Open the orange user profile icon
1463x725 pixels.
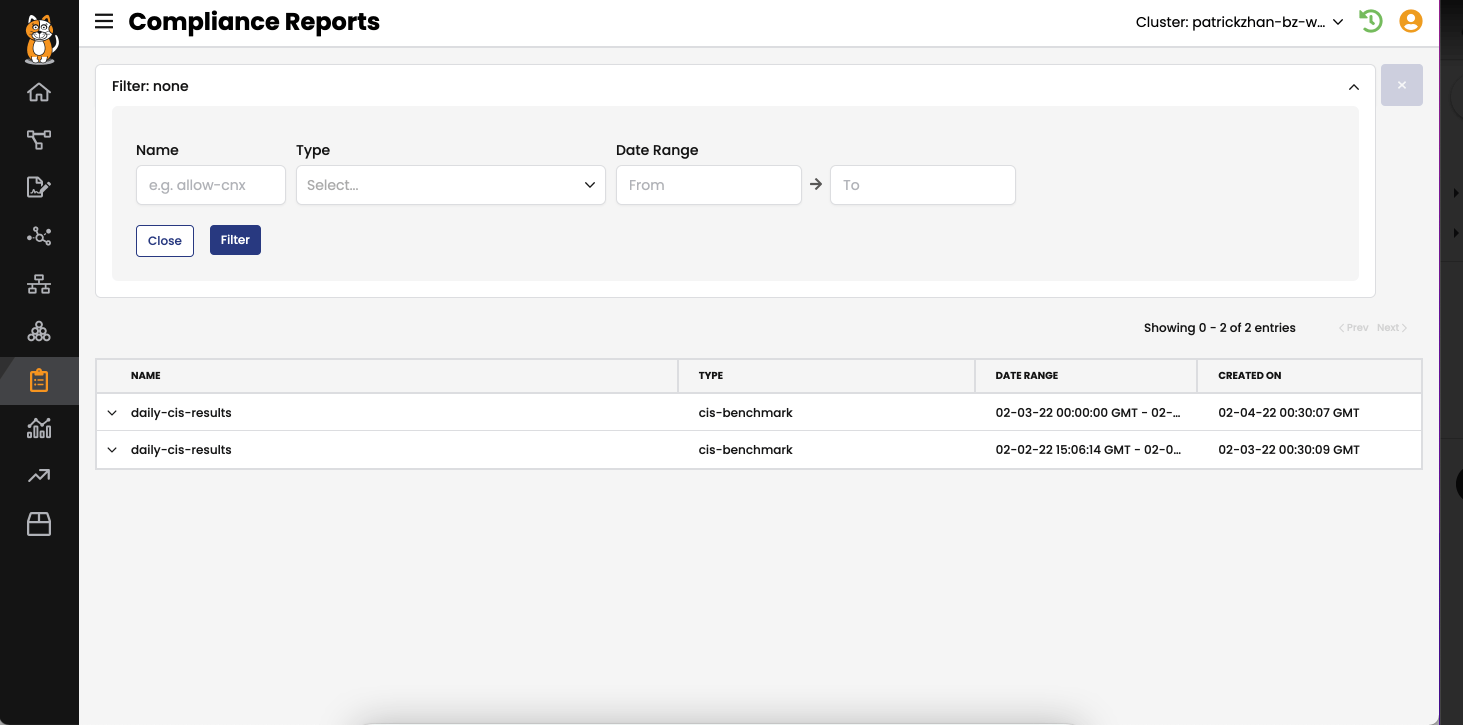tap(1411, 21)
